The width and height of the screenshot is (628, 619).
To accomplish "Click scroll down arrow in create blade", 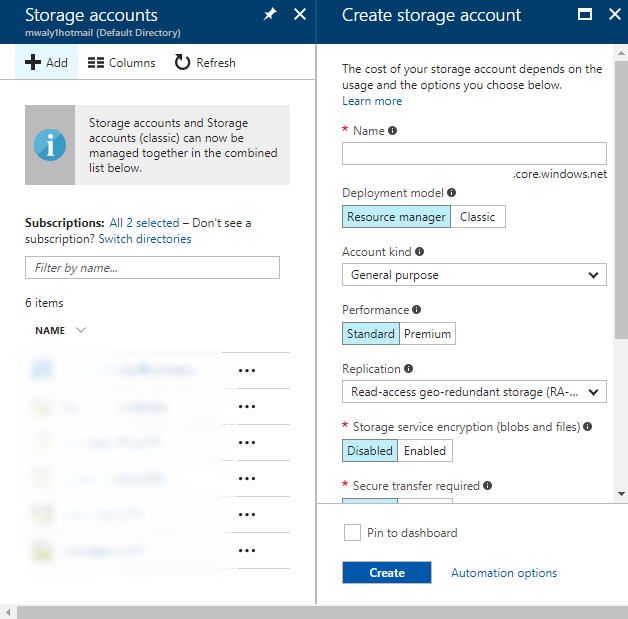I will pos(621,494).
